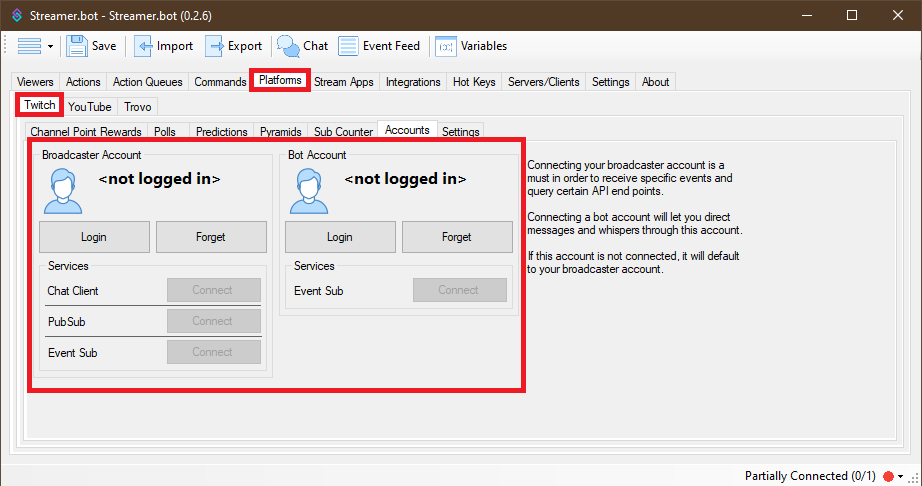Click the Save floppy disk icon
Screen dimensions: 922x486
coord(76,46)
